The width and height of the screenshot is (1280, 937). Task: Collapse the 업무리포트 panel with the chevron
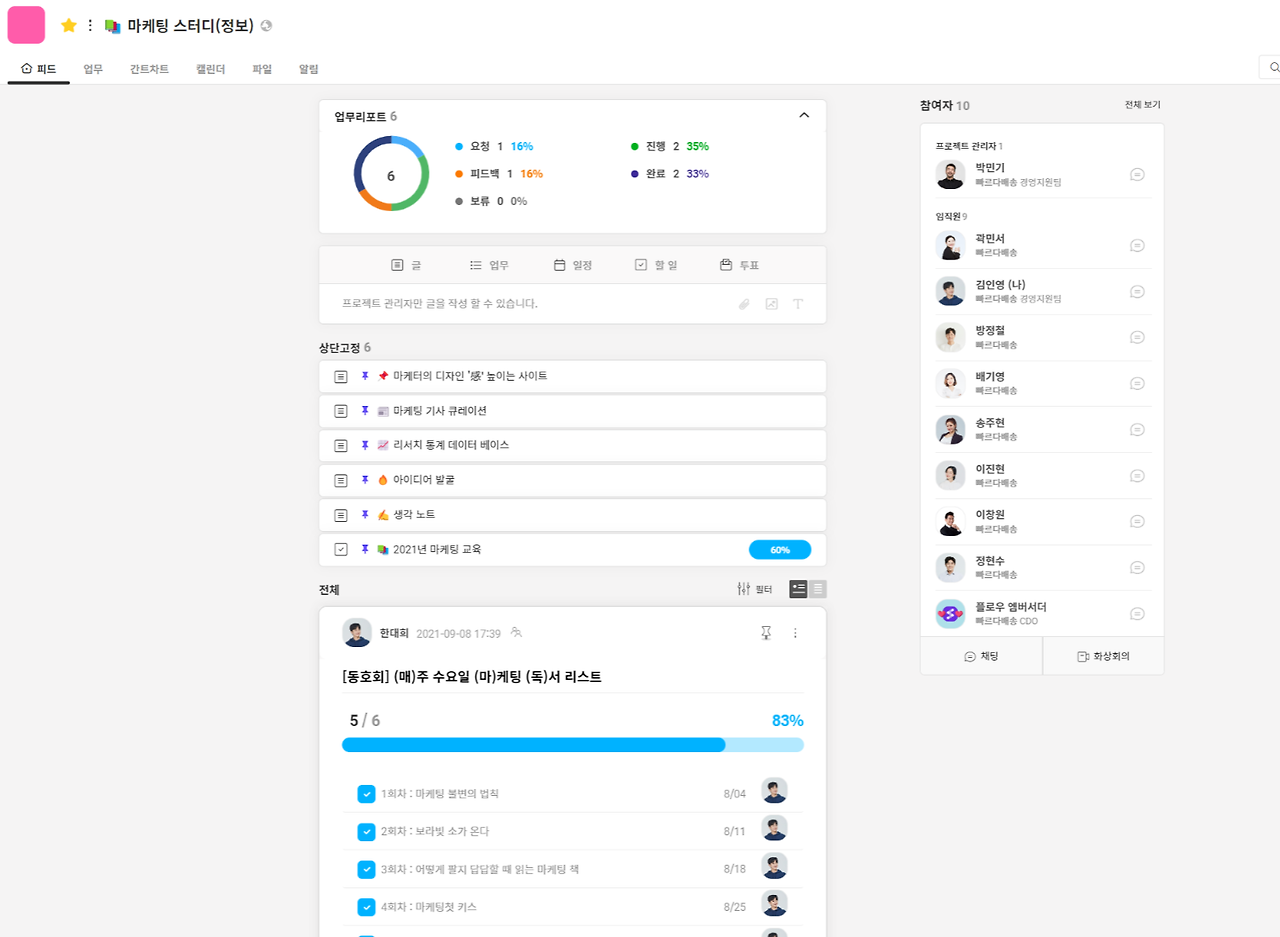[804, 115]
